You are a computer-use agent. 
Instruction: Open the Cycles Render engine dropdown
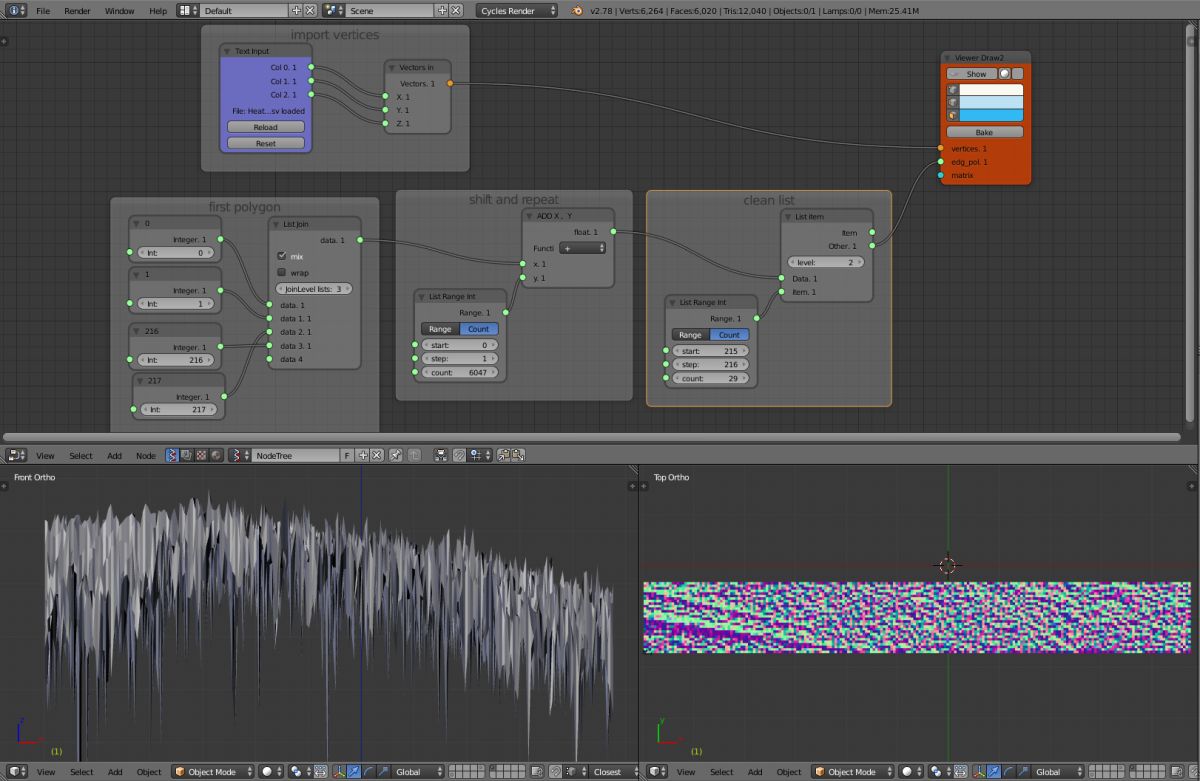pyautogui.click(x=518, y=10)
